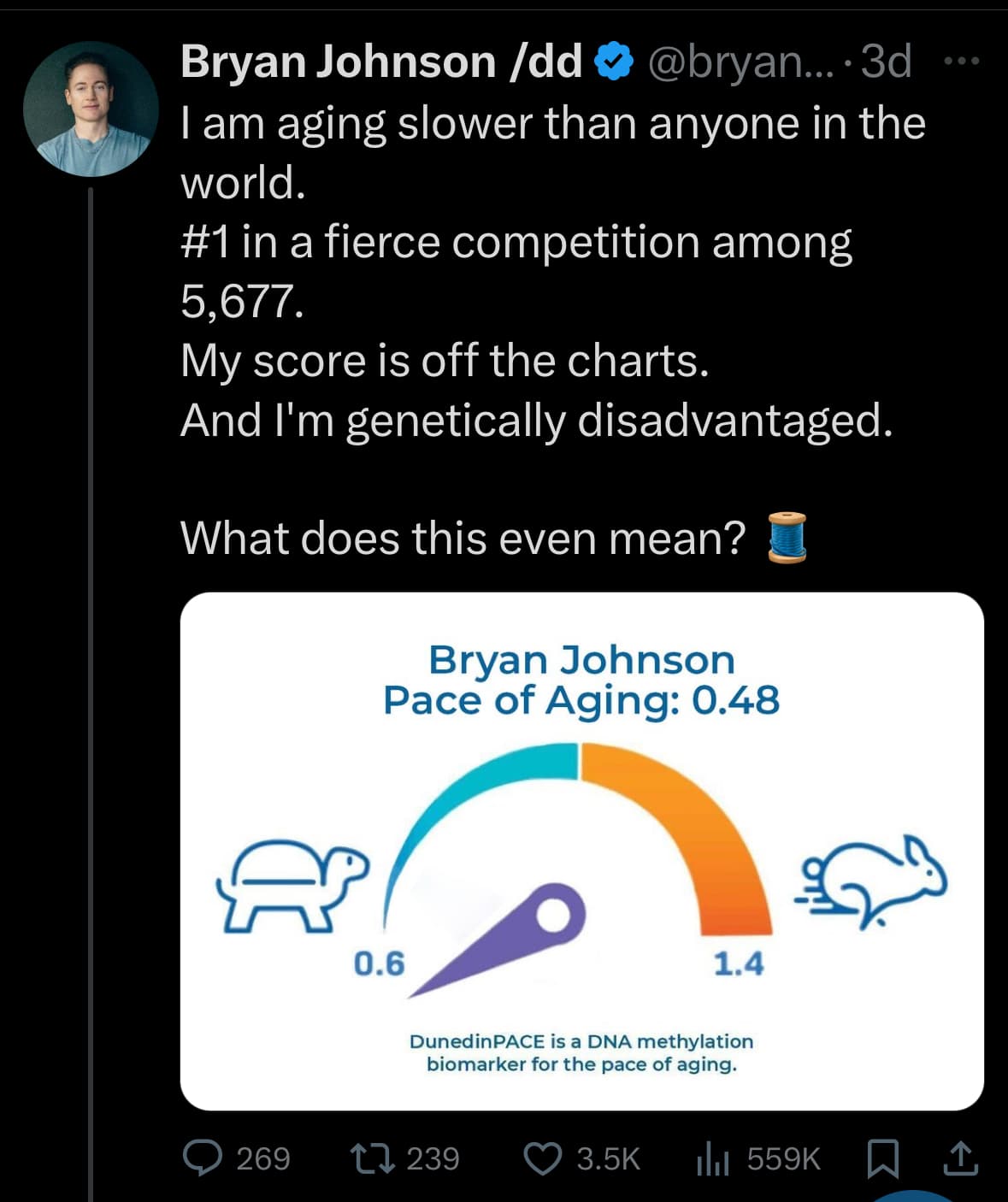The width and height of the screenshot is (1008, 1202).
Task: Click the 3d timestamp
Action: click(x=887, y=62)
